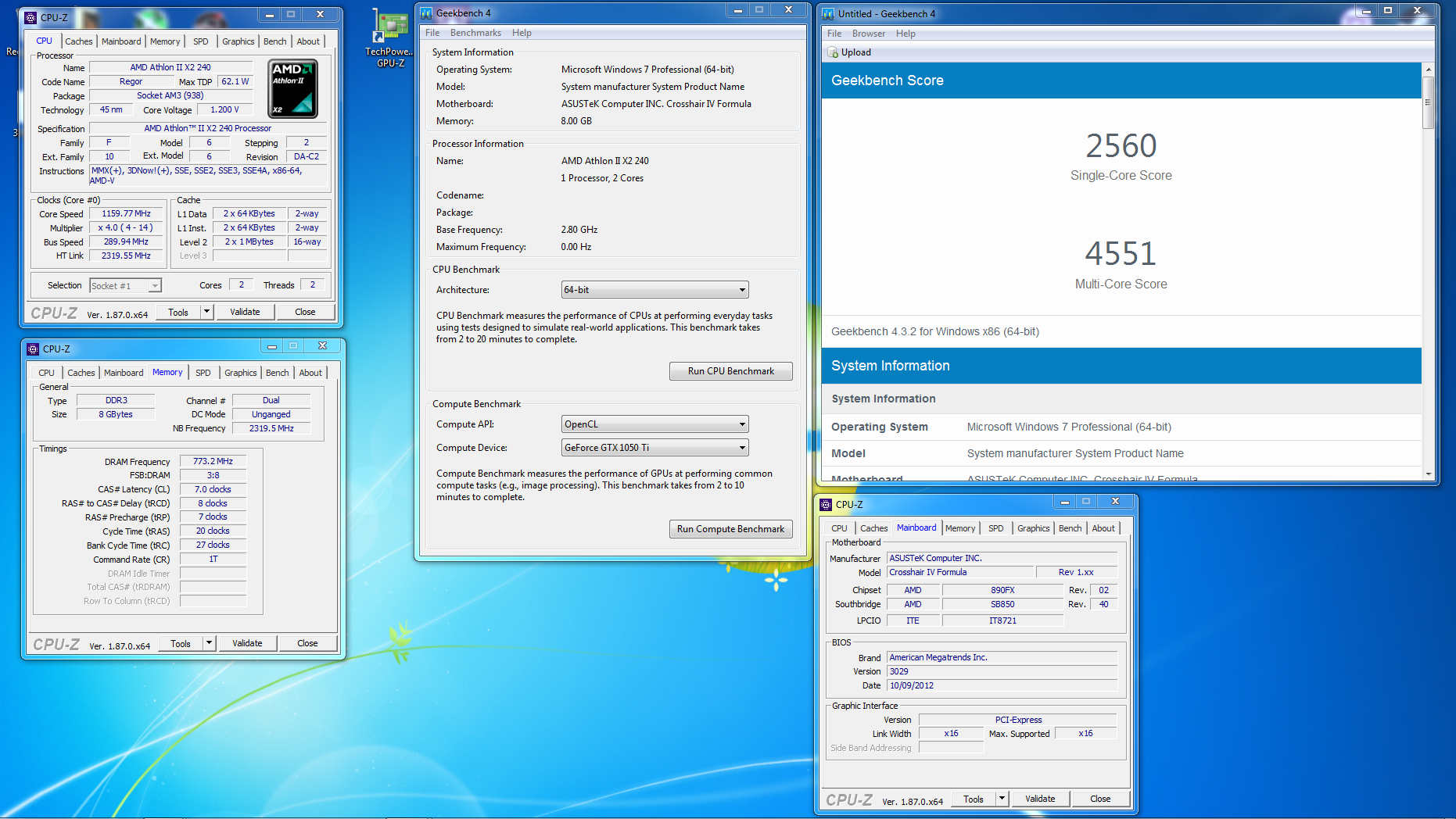
Task: Open the Compute Device GeForce GTX 1050 Ti dropdown
Action: (x=654, y=448)
